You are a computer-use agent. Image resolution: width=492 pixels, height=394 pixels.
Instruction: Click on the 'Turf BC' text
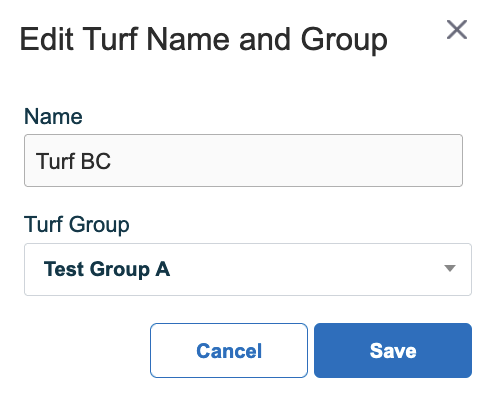73,161
